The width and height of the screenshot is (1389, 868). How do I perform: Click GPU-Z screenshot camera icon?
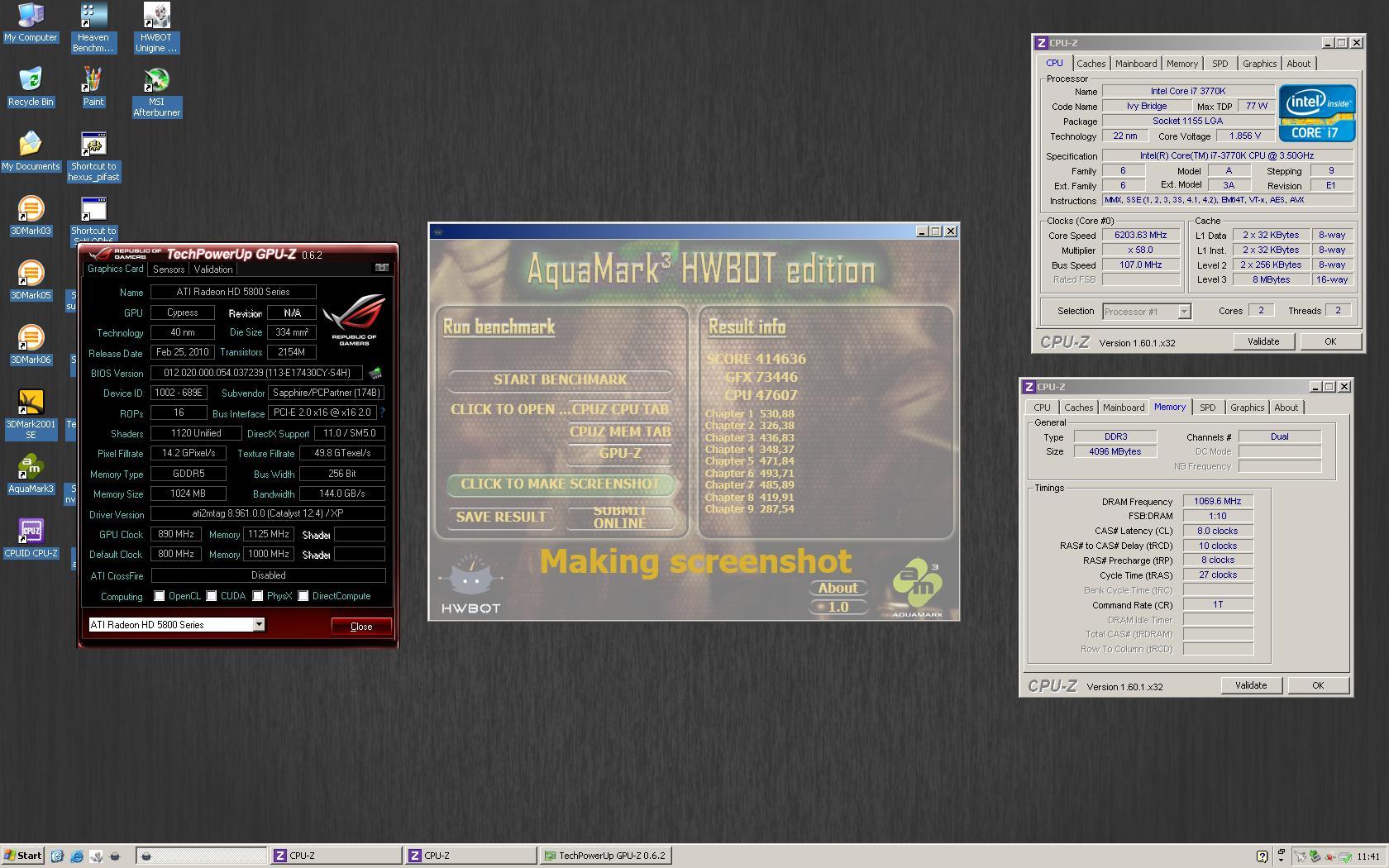pos(381,268)
